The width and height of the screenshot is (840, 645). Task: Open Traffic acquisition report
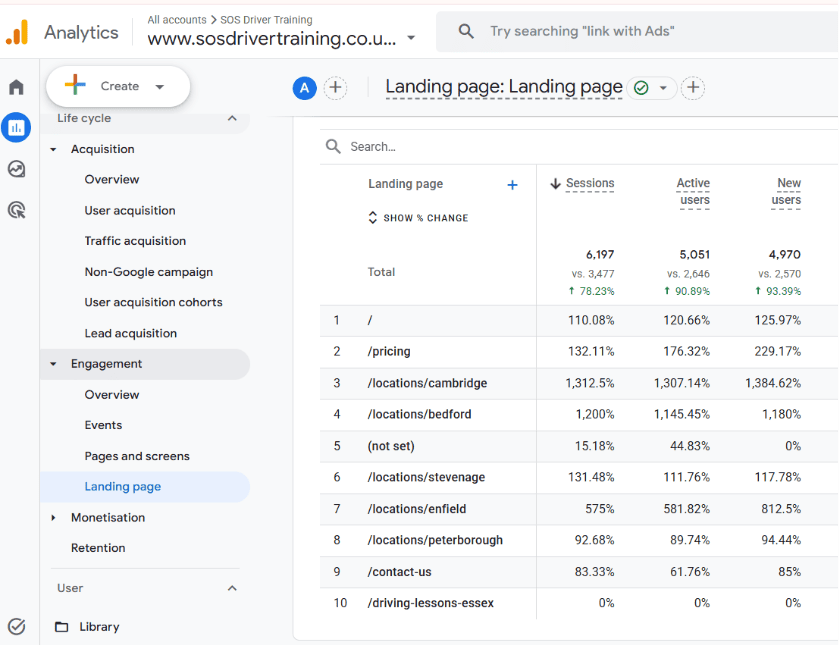(135, 241)
